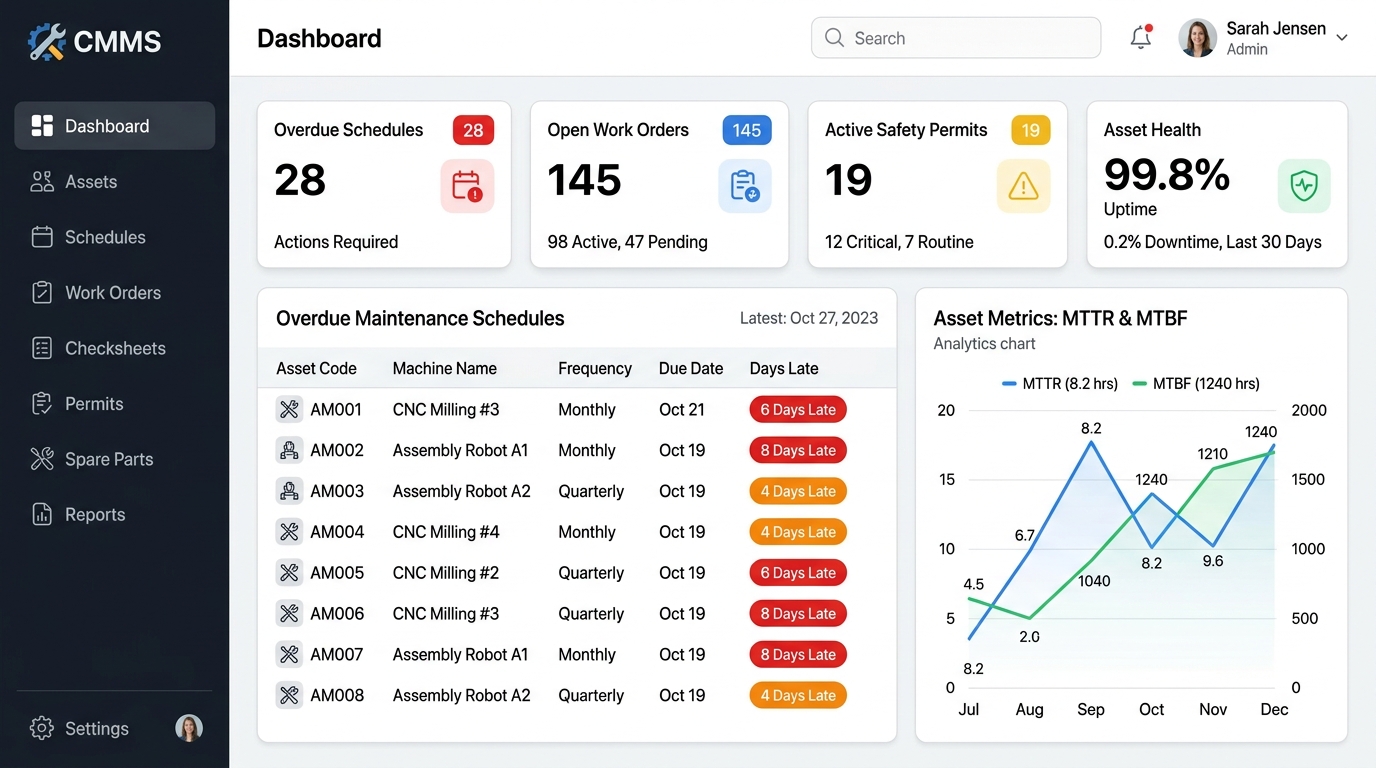Click Sarah Jensen profile photo

1198,38
